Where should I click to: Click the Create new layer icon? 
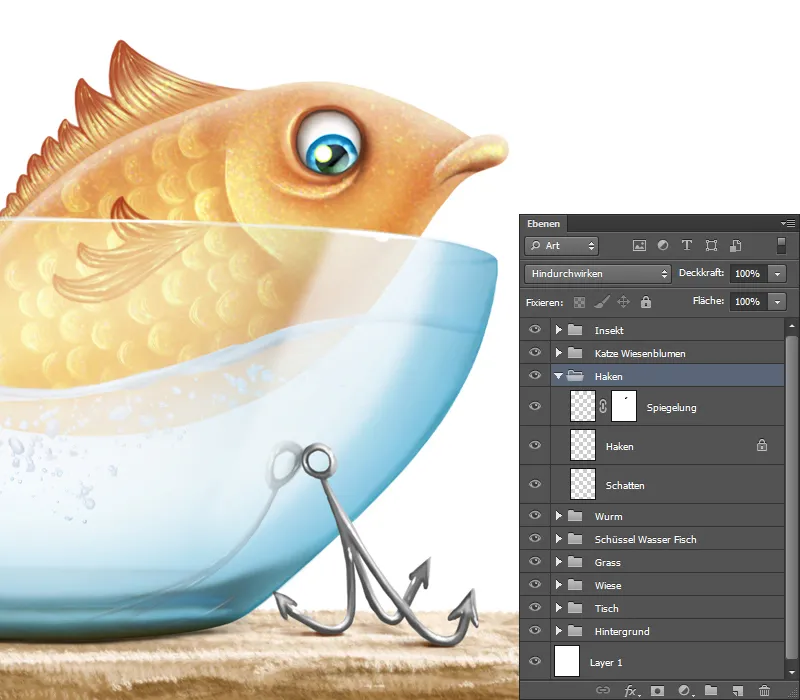pyautogui.click(x=738, y=690)
